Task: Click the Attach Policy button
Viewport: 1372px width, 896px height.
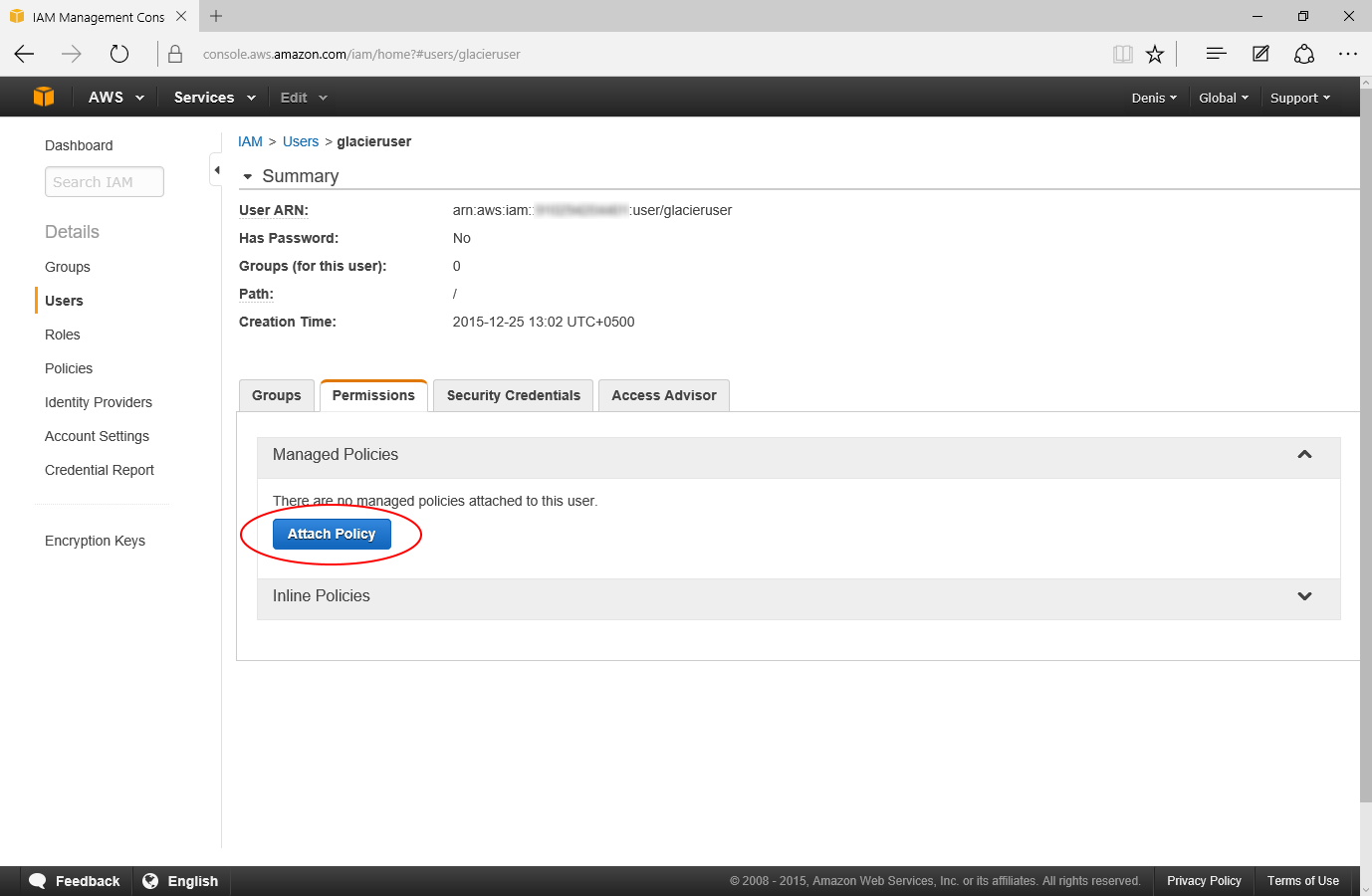Action: [x=332, y=534]
